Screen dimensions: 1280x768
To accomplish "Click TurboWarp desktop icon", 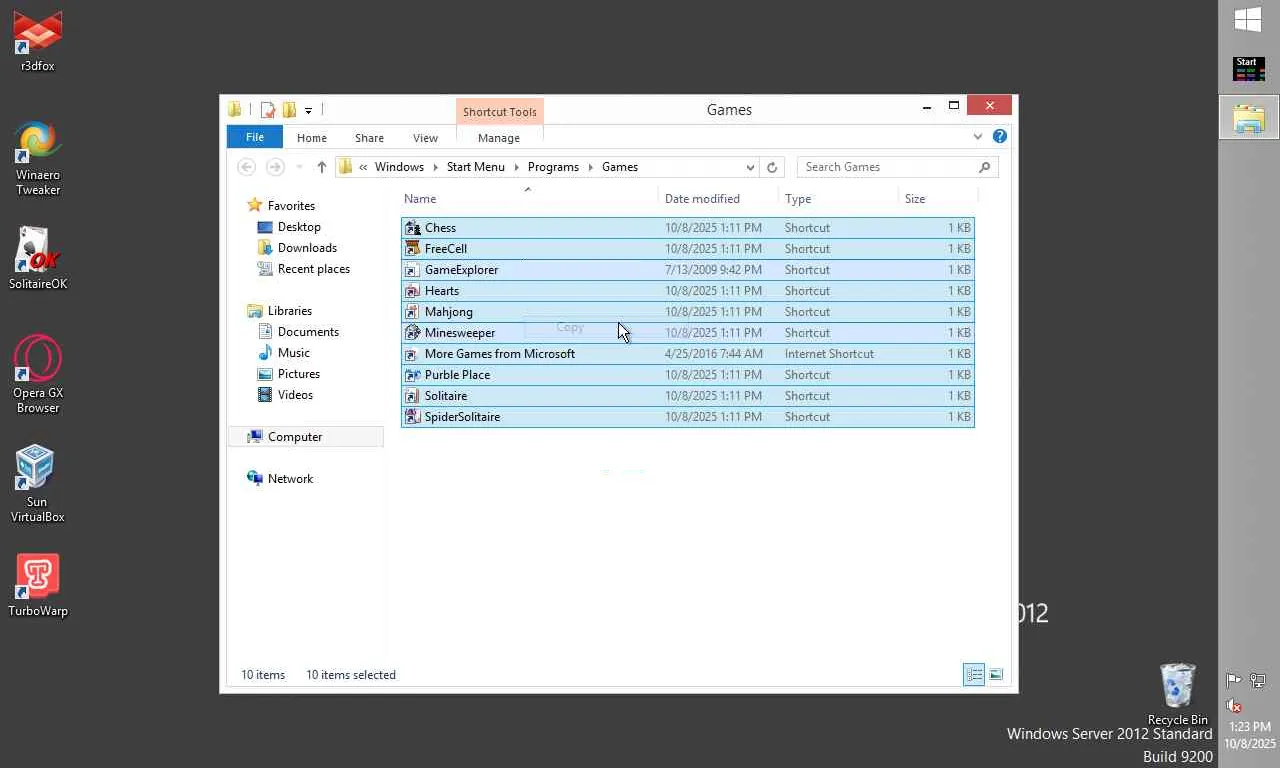I will pos(38,586).
